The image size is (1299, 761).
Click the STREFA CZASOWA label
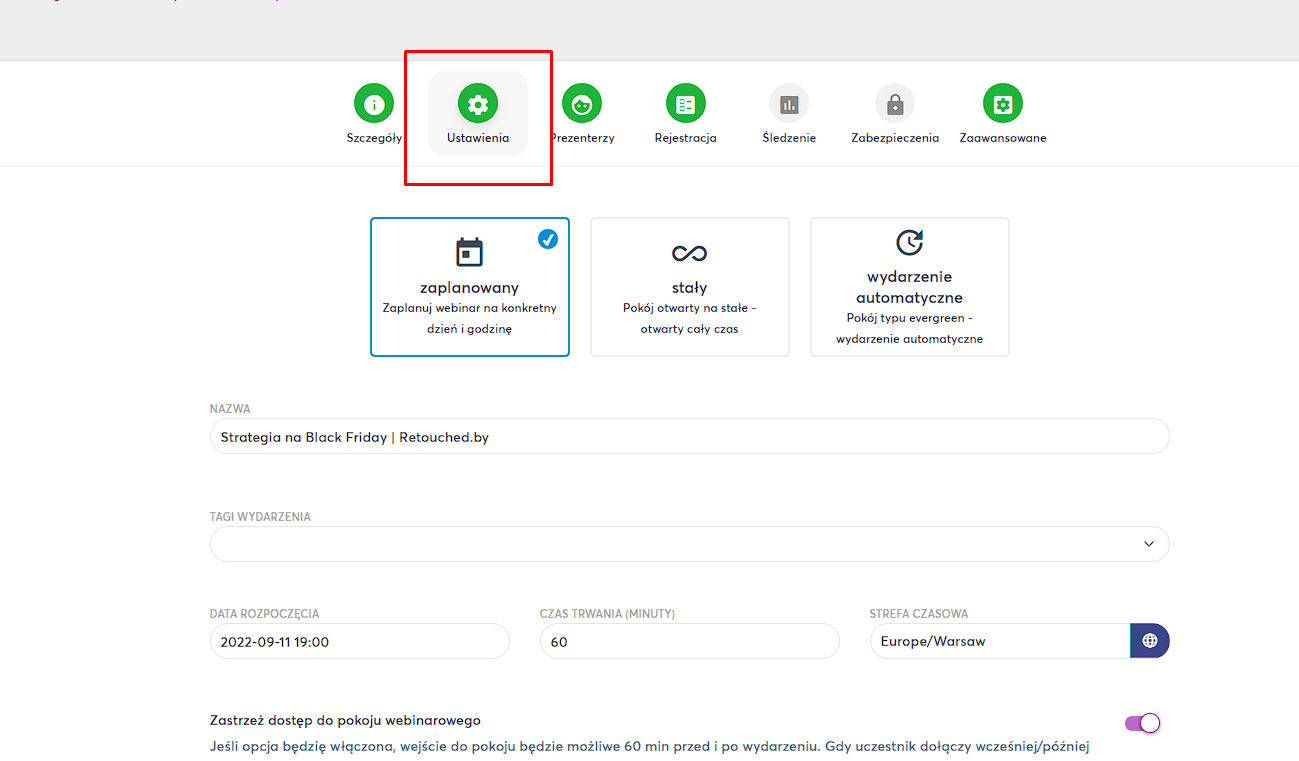coord(919,614)
